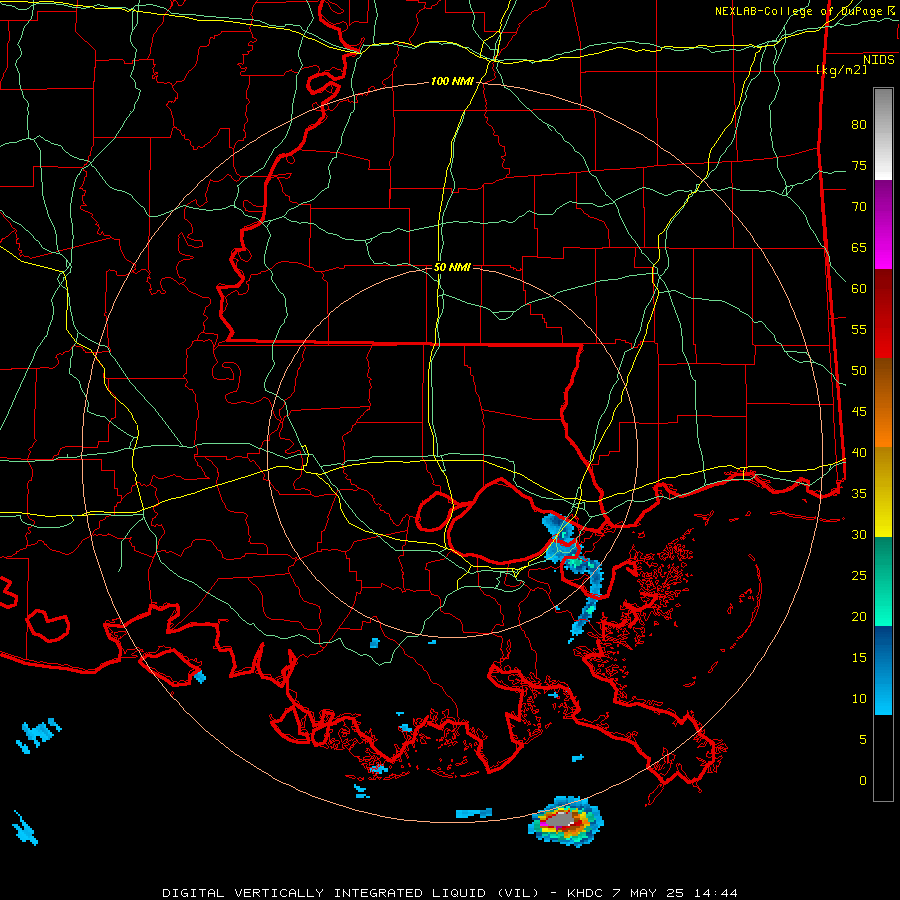
Task: Choose the yellow segment of VIL scale
Action: tap(883, 492)
